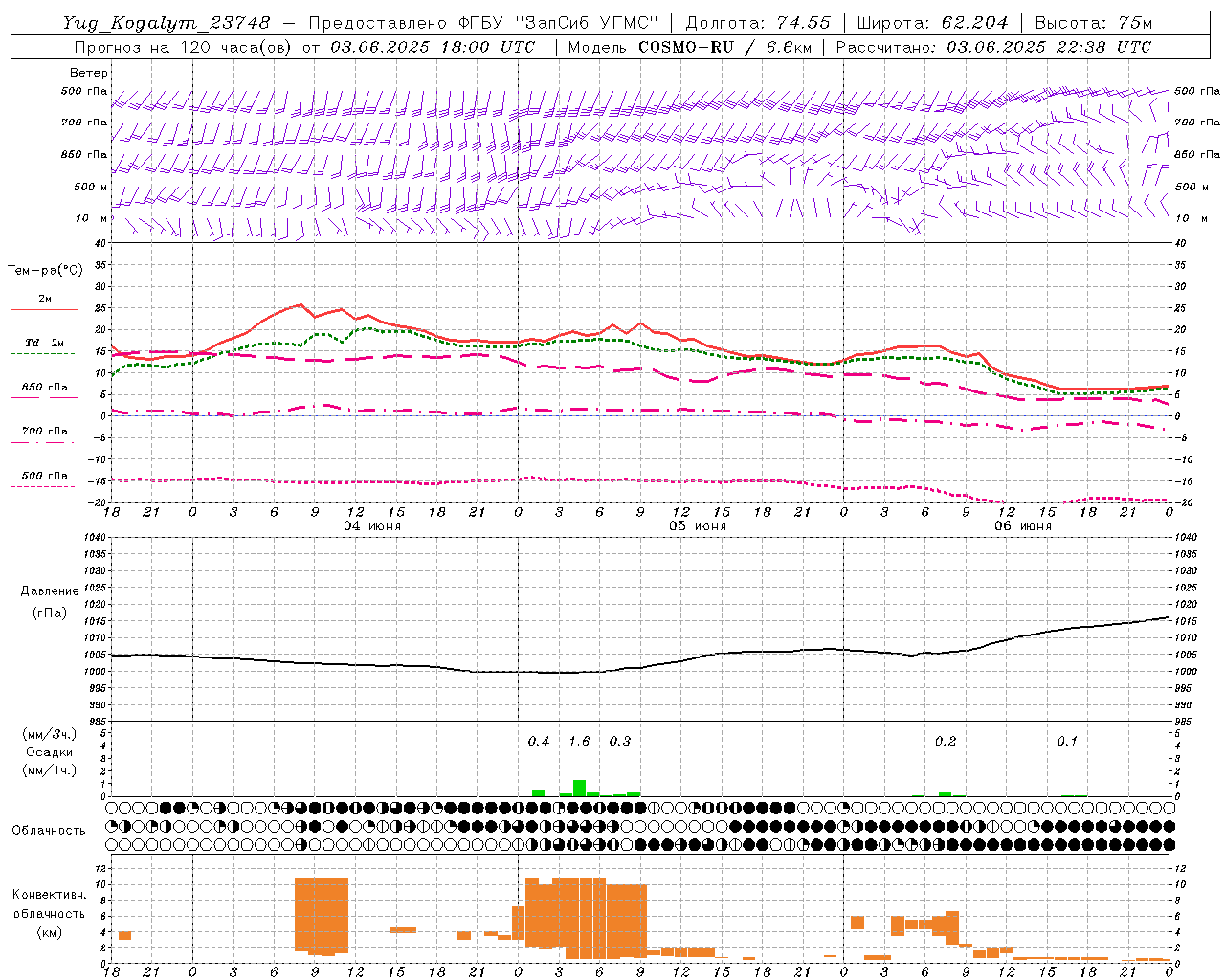This screenshot has height=980, width=1225.
Task: Click the pink dashed line sample under the '500 гПа' temperature legend
Action: point(43,487)
